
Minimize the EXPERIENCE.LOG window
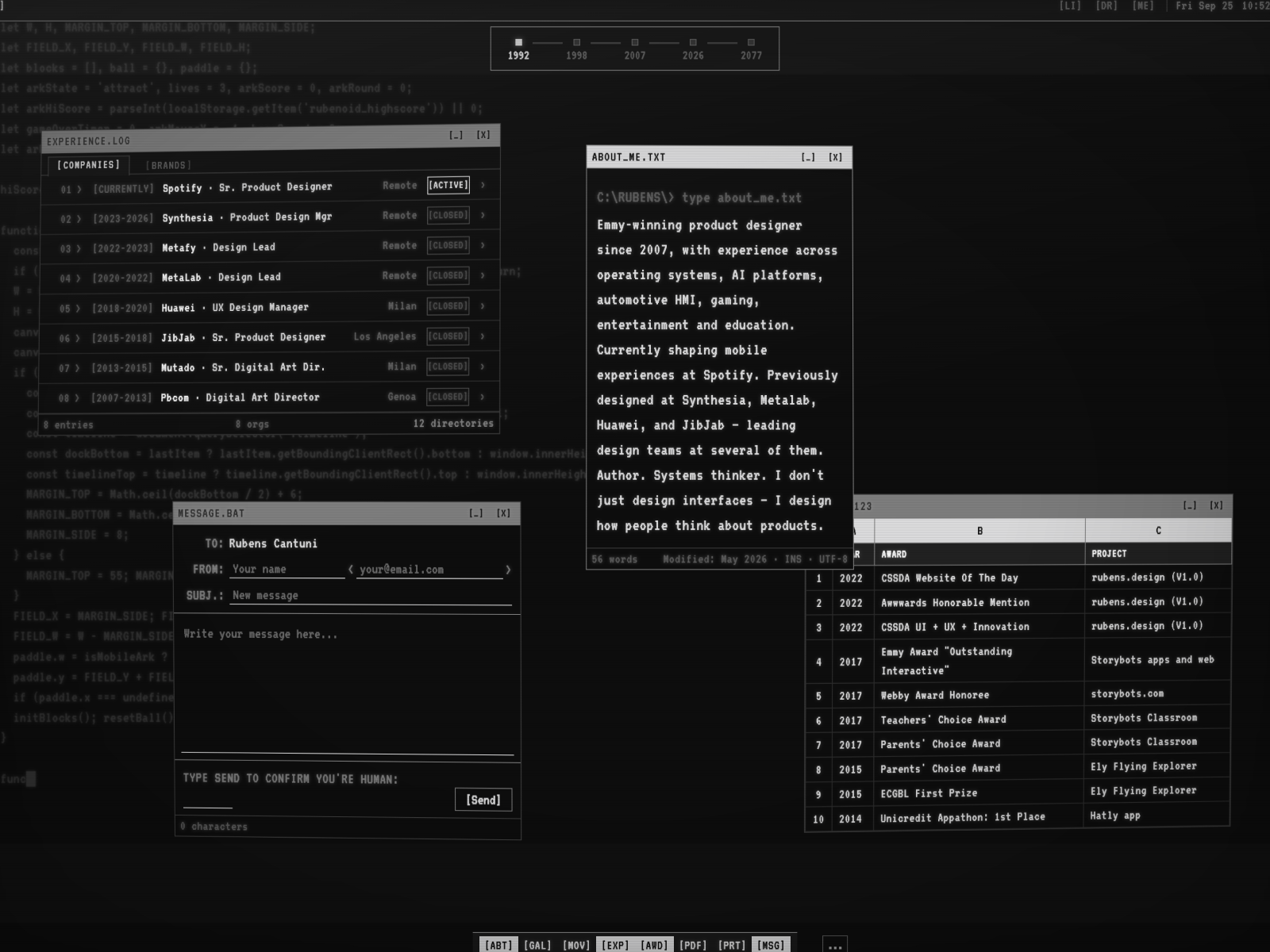456,136
